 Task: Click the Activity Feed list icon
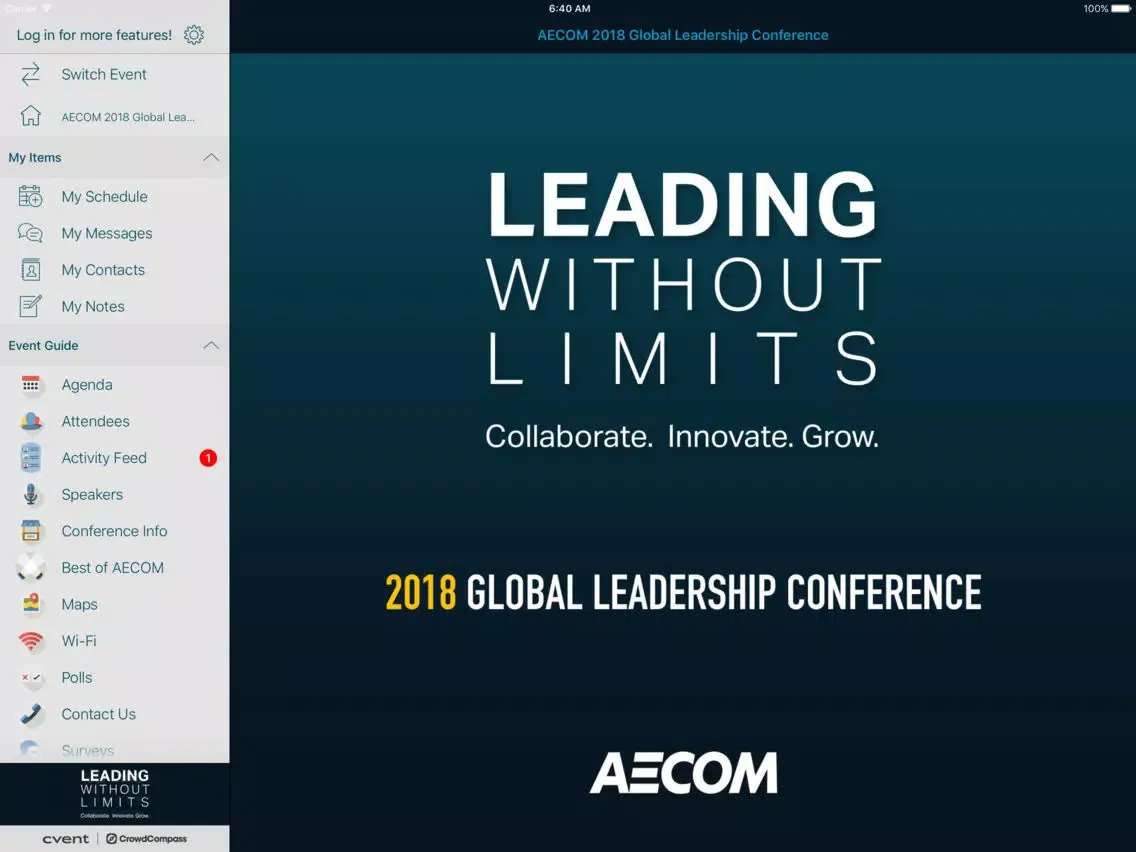tap(30, 458)
